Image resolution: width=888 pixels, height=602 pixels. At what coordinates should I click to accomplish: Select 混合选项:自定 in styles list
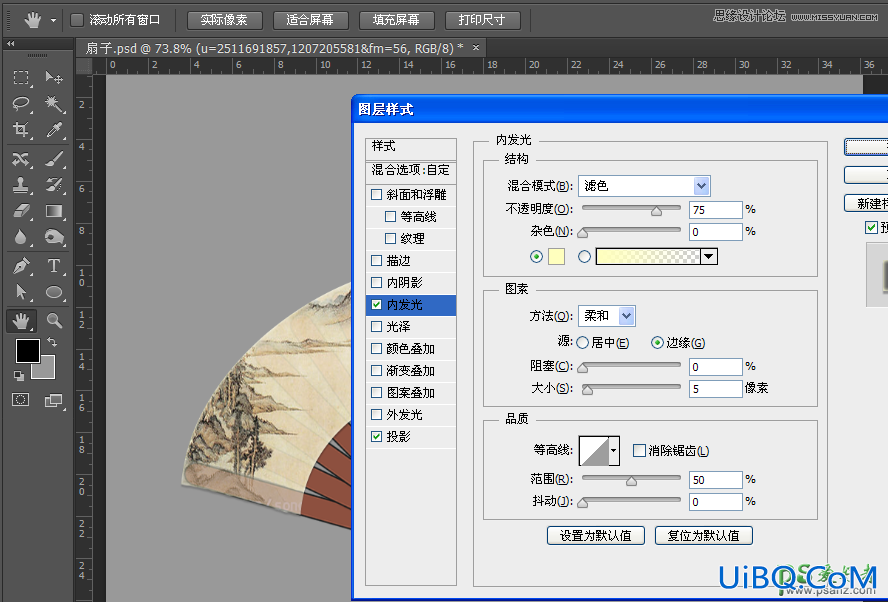(411, 170)
